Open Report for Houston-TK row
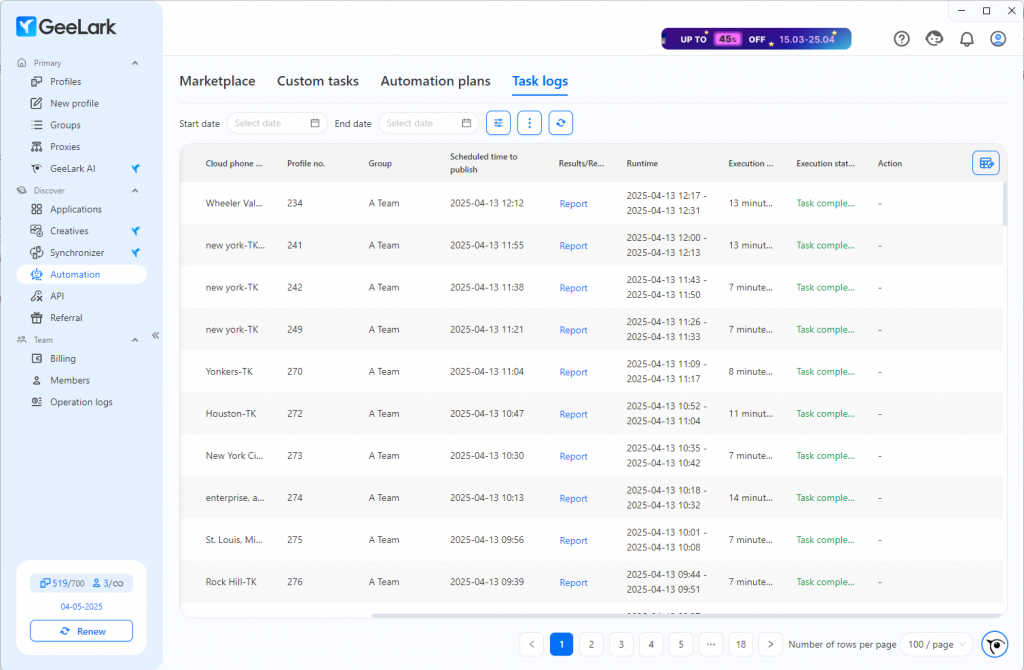This screenshot has width=1024, height=670. click(573, 414)
